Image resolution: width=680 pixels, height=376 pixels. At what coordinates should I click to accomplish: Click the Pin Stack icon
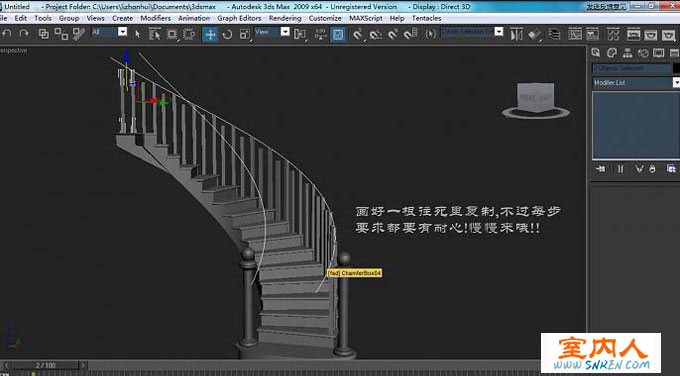click(x=601, y=169)
